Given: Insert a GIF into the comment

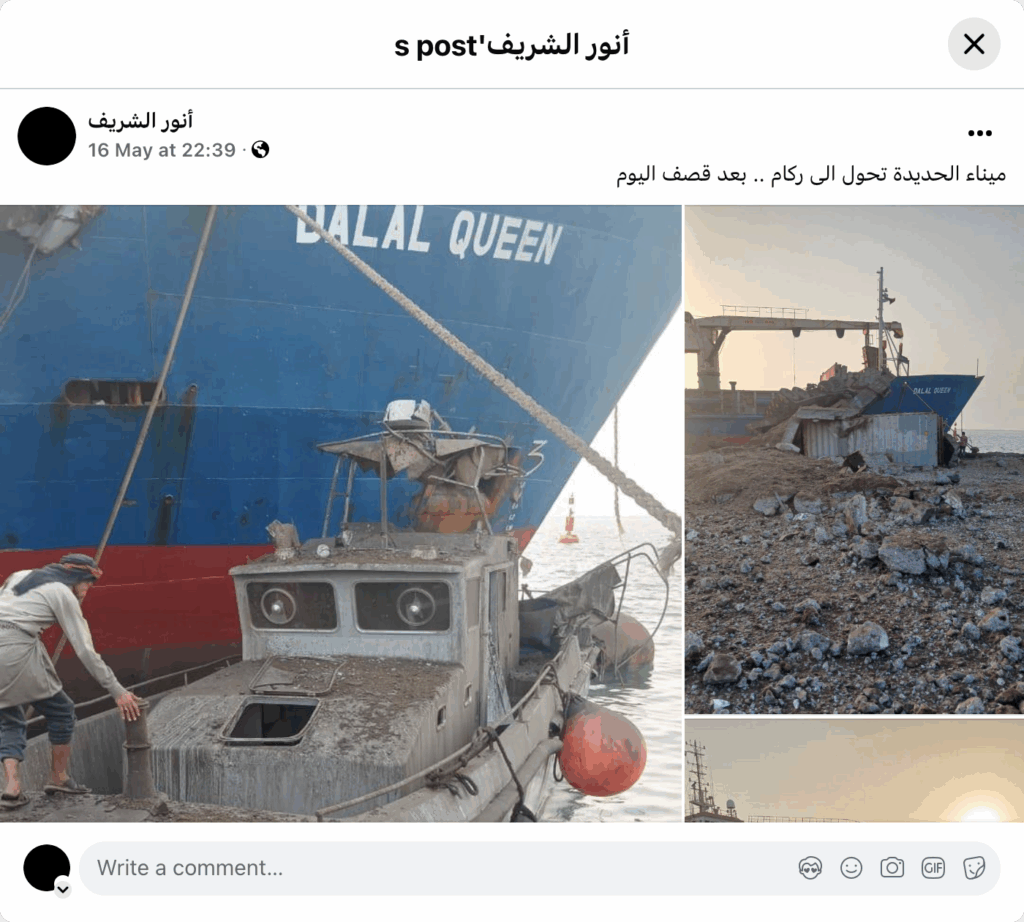Looking at the screenshot, I should (x=933, y=868).
